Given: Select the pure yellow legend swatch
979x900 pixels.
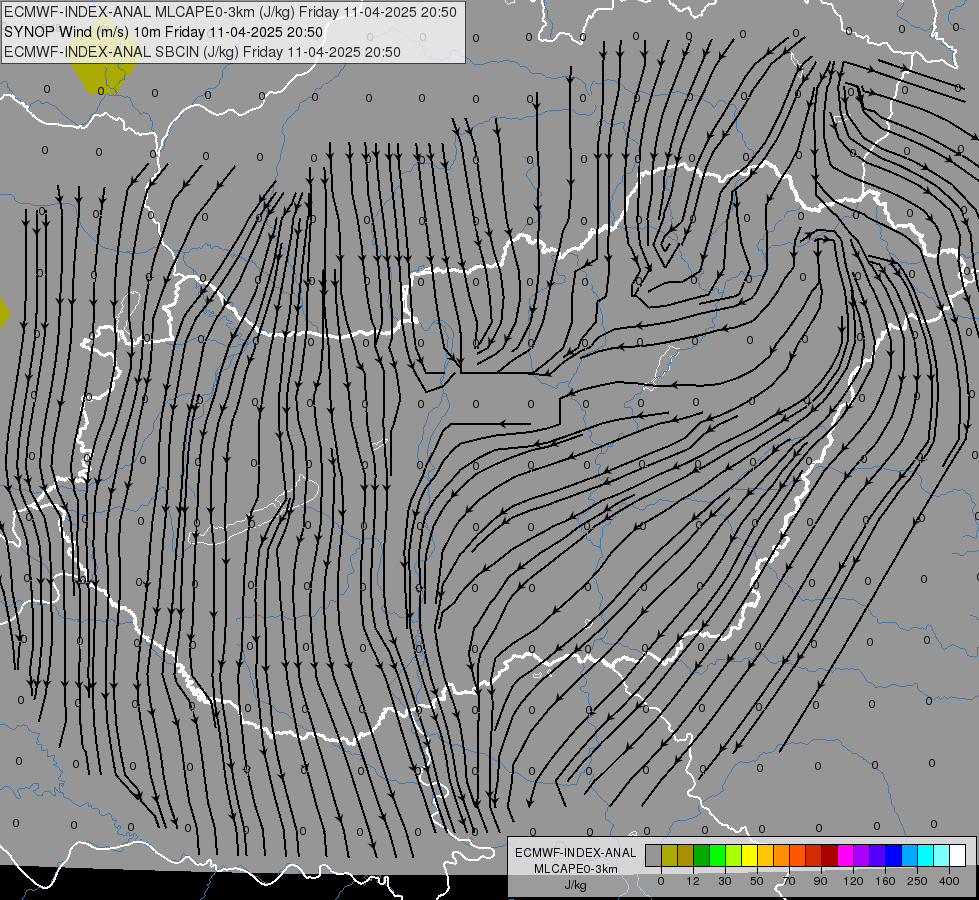Looking at the screenshot, I should (x=749, y=855).
